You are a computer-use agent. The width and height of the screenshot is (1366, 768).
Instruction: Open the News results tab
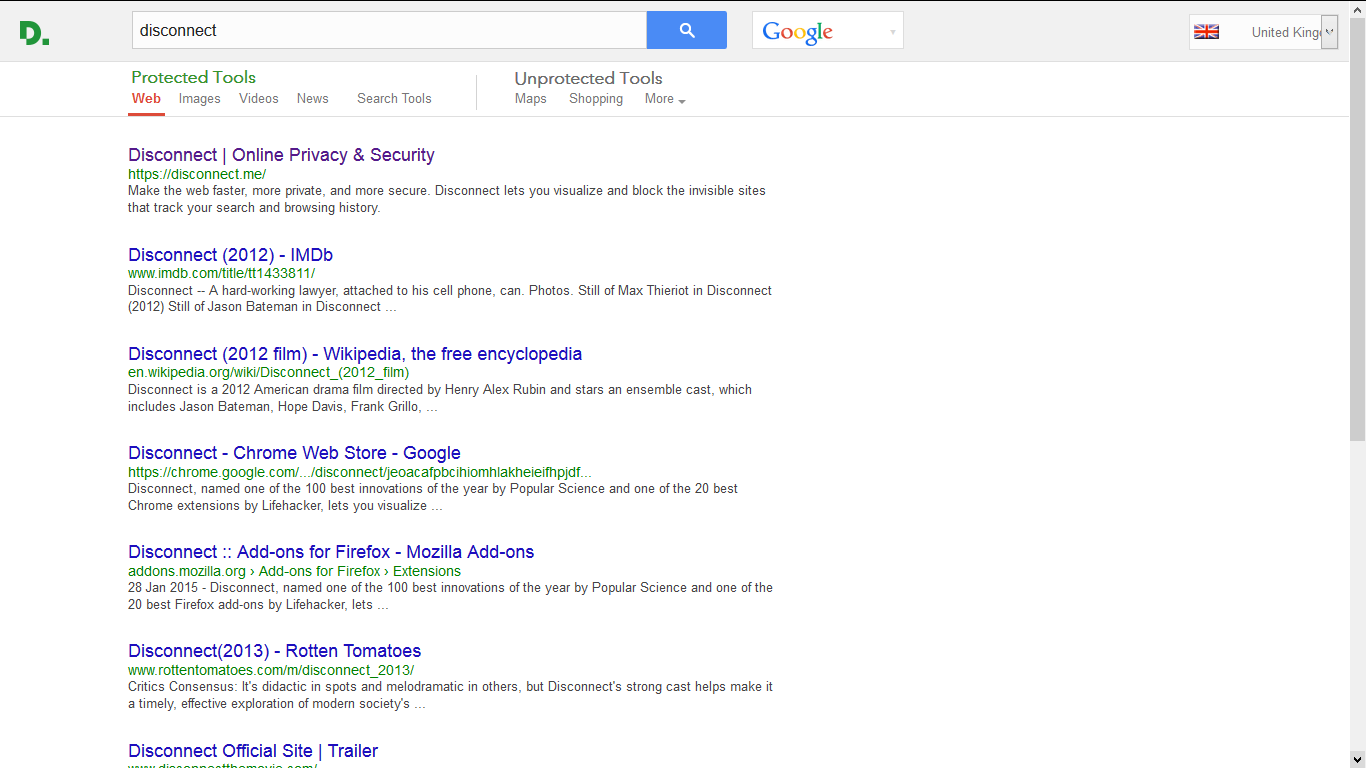[x=312, y=98]
